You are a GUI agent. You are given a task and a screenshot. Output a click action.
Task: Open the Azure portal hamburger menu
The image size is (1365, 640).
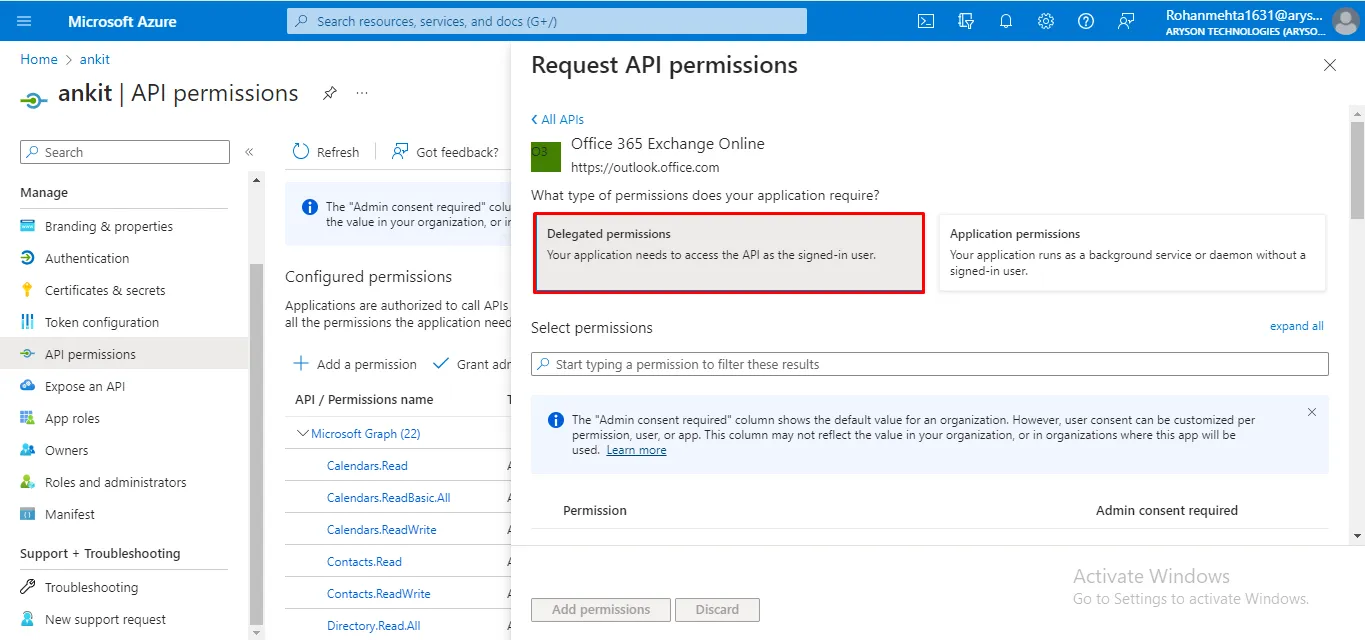tap(25, 21)
